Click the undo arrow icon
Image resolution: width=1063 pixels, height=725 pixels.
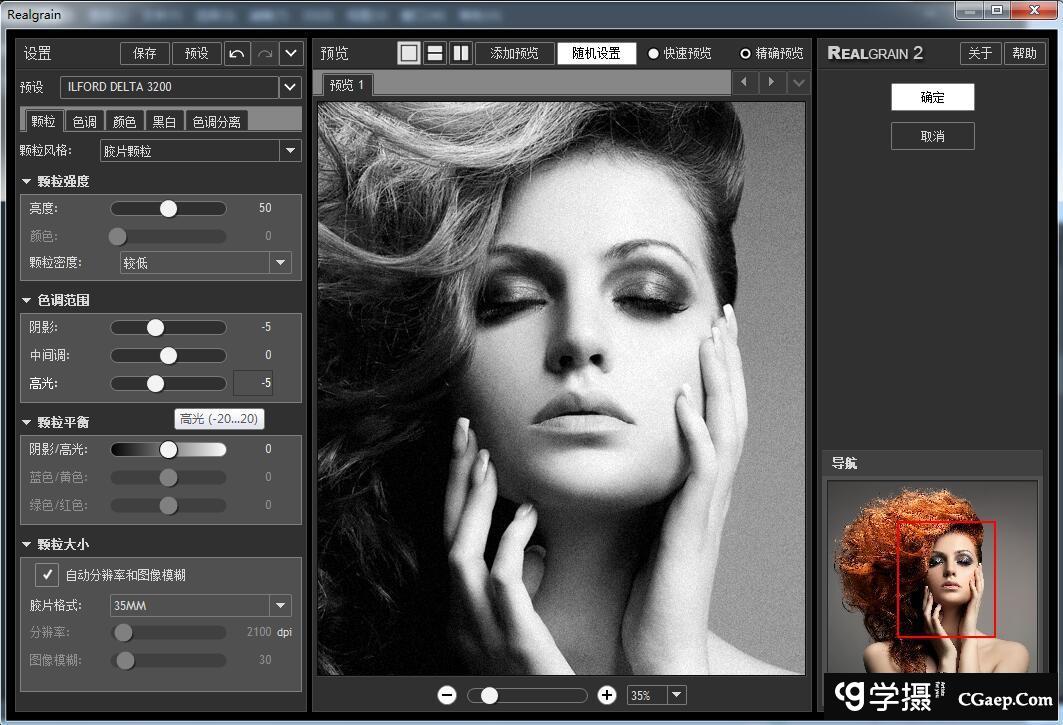(x=236, y=53)
